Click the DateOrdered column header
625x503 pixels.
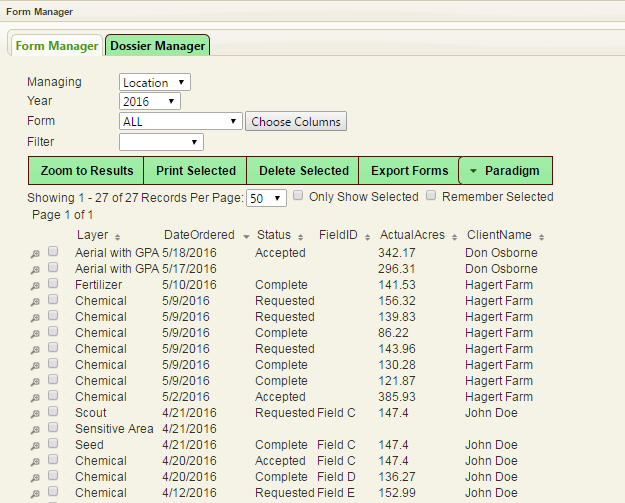click(199, 235)
